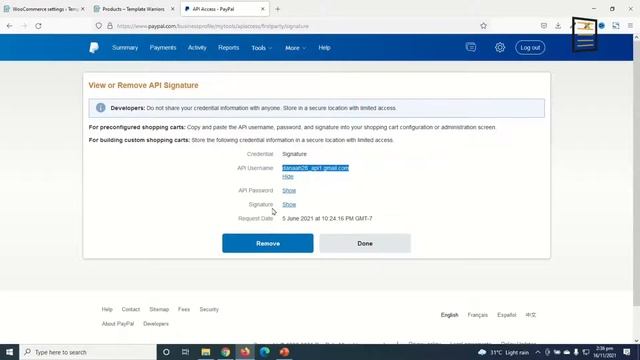Image resolution: width=640 pixels, height=360 pixels.
Task: Switch to WooCommerce settings tab
Action: (44, 9)
